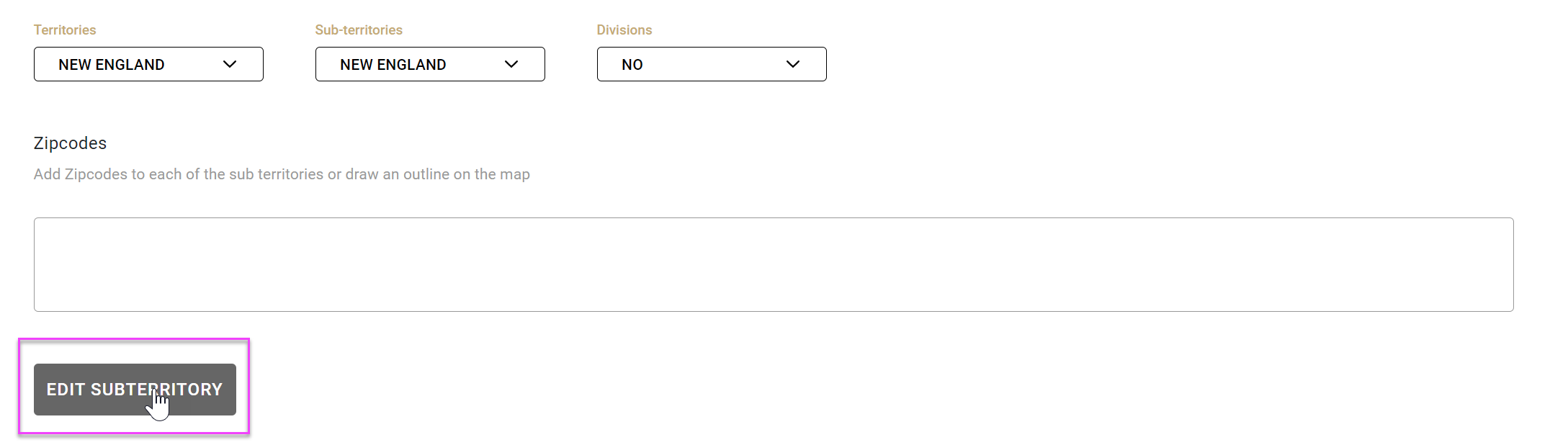
Task: Click the Sub-territories dropdown chevron arrow
Action: [511, 64]
